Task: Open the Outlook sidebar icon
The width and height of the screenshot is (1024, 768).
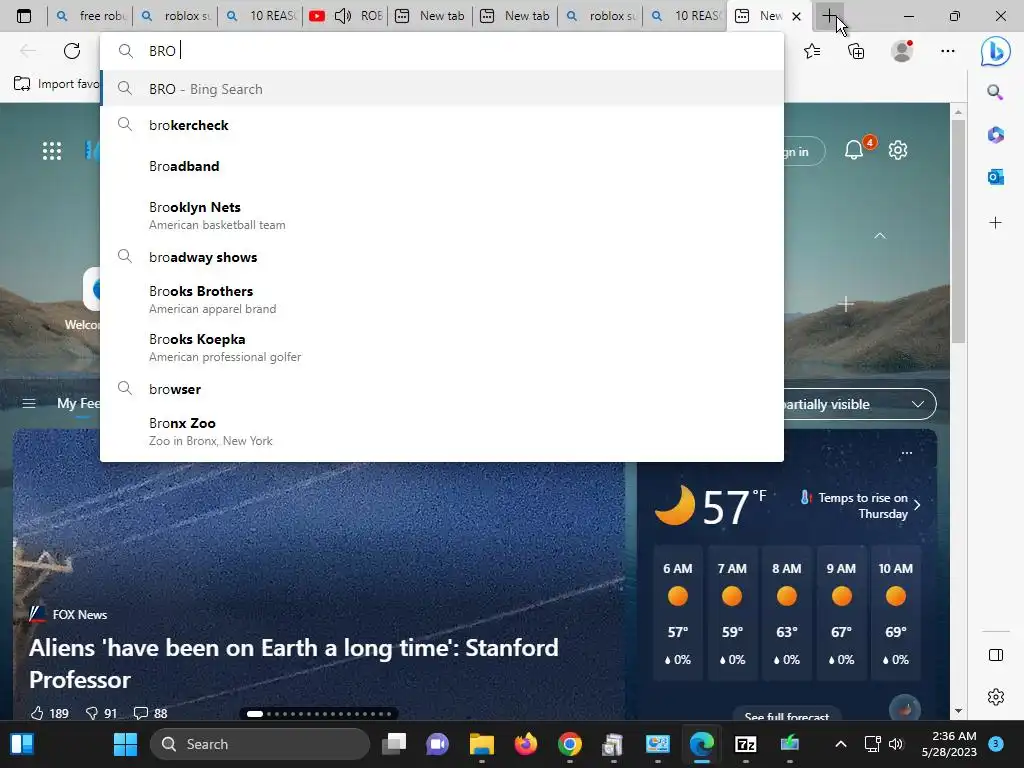Action: click(995, 176)
